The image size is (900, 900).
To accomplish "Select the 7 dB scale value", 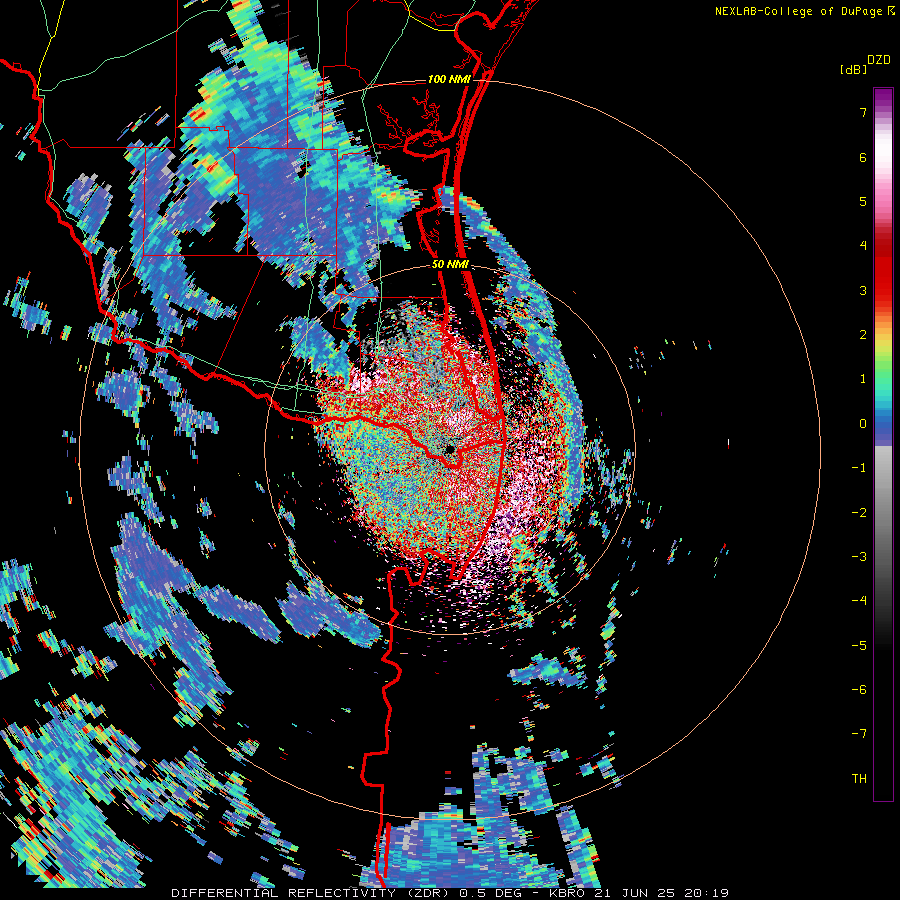I will (x=863, y=113).
